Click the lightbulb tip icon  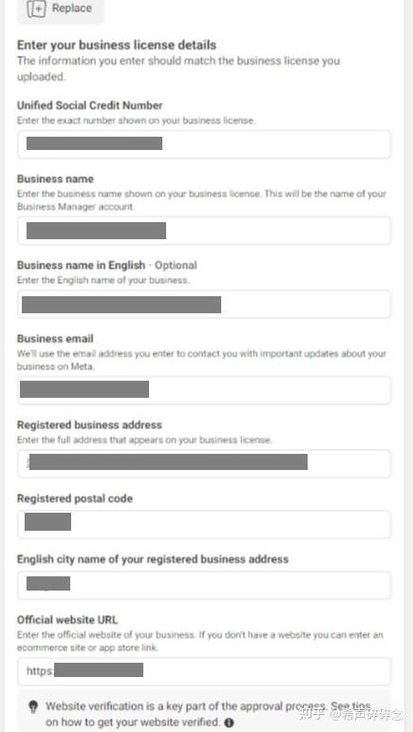(x=33, y=707)
